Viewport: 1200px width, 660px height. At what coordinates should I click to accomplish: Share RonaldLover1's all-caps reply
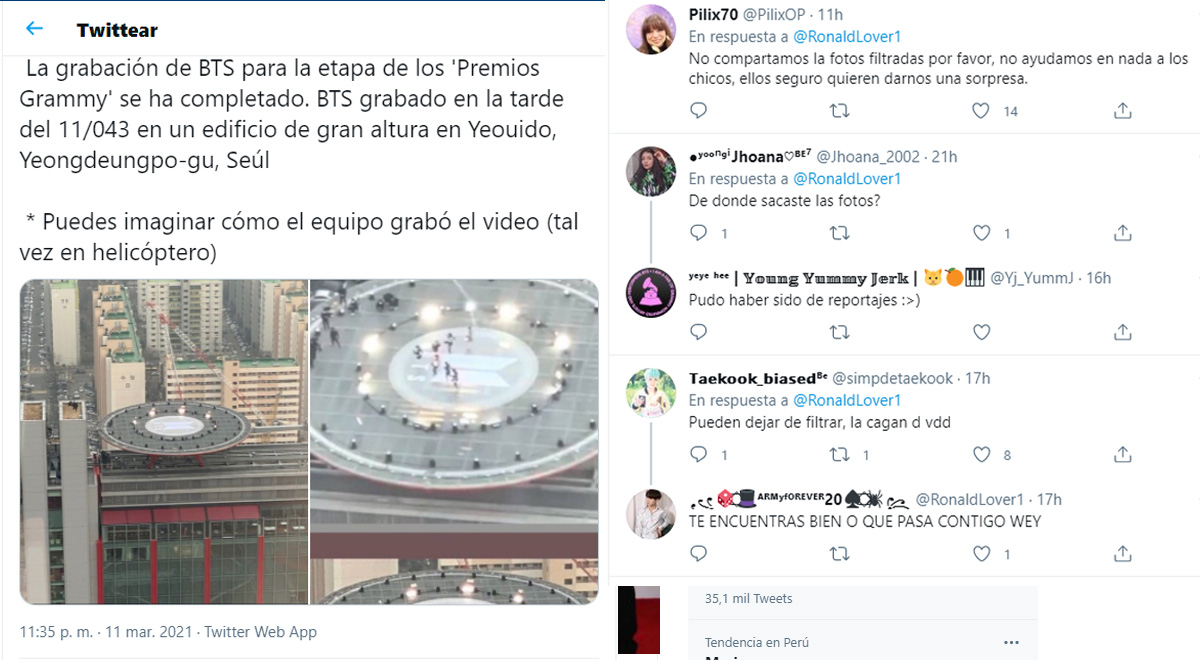point(1123,553)
